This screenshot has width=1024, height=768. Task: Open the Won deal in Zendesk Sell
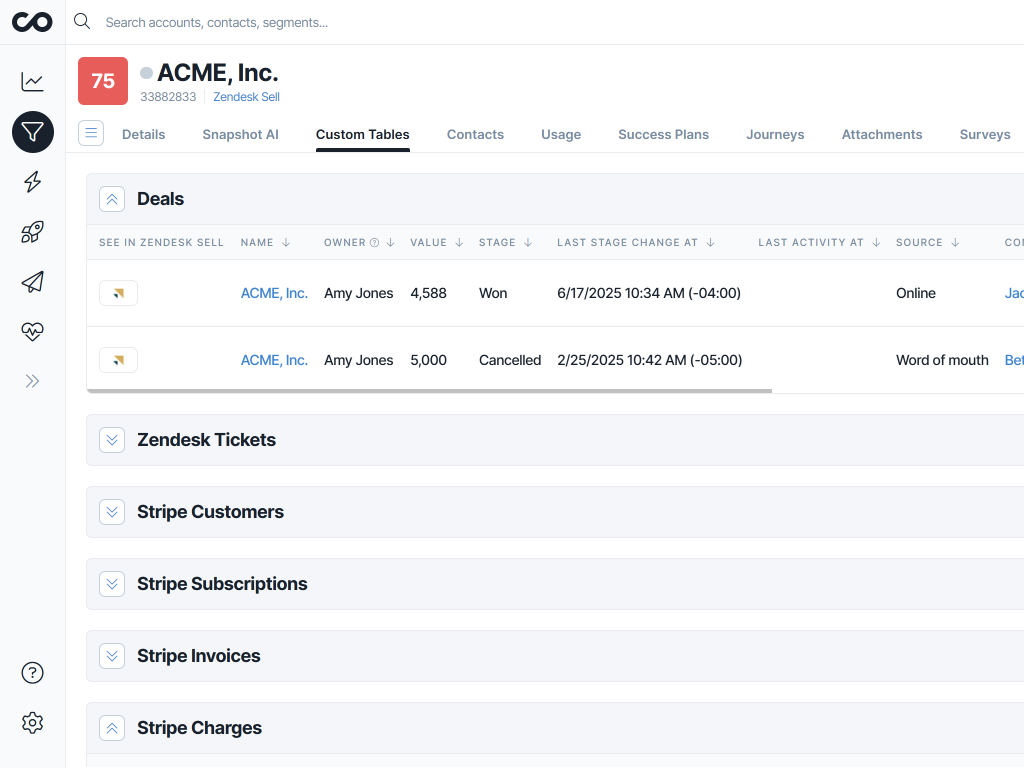click(118, 293)
